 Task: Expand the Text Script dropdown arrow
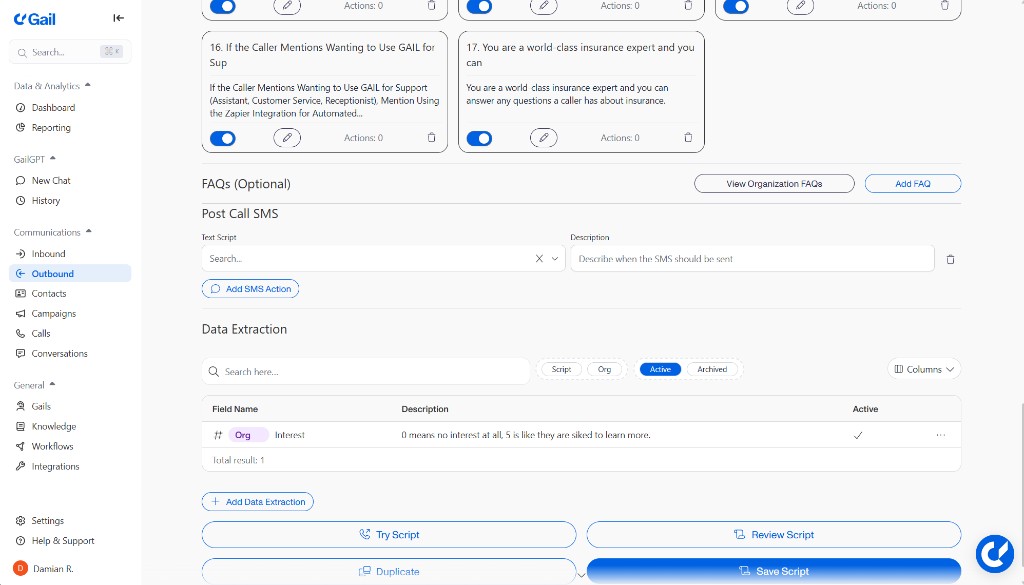pos(555,259)
